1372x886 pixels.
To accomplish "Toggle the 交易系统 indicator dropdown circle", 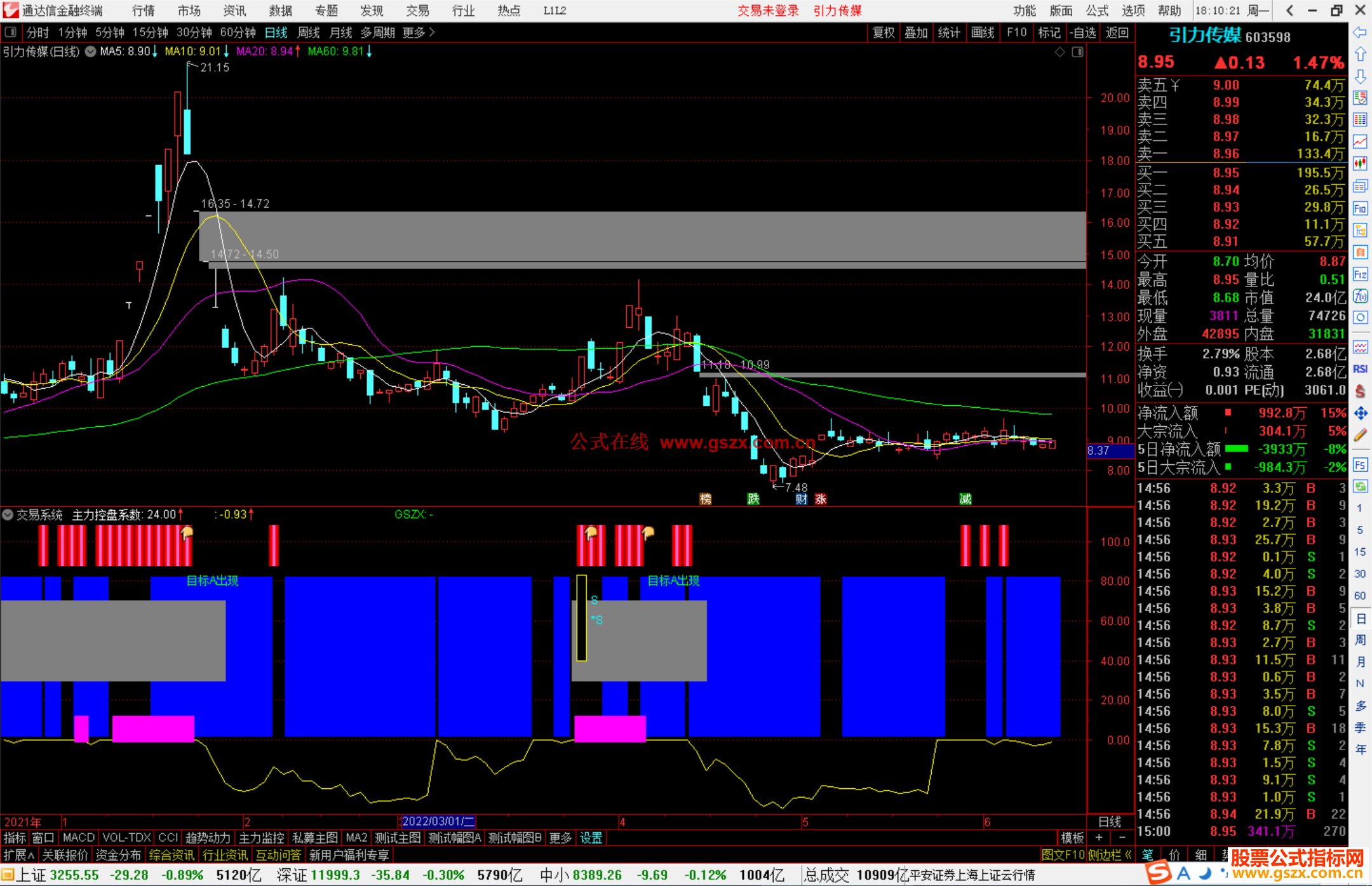I will tap(8, 514).
